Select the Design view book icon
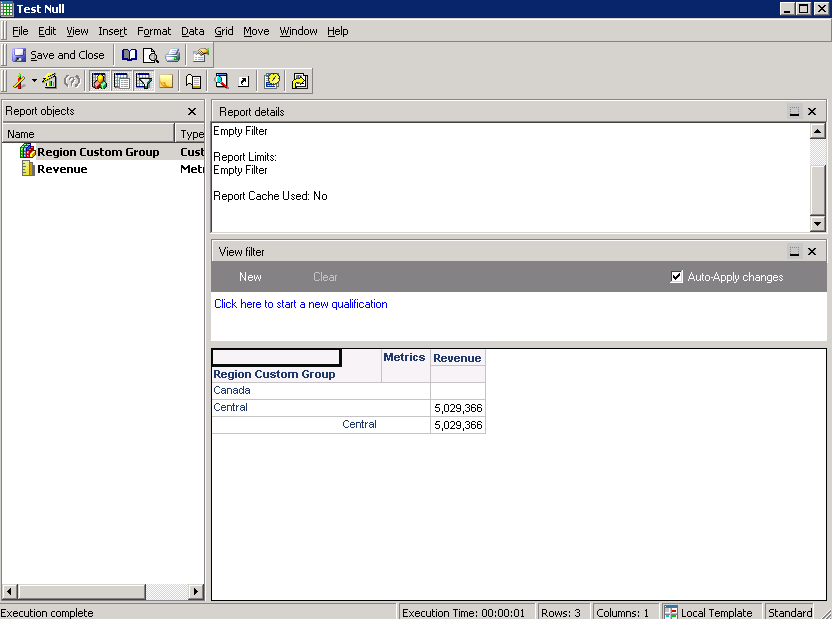 (130, 55)
